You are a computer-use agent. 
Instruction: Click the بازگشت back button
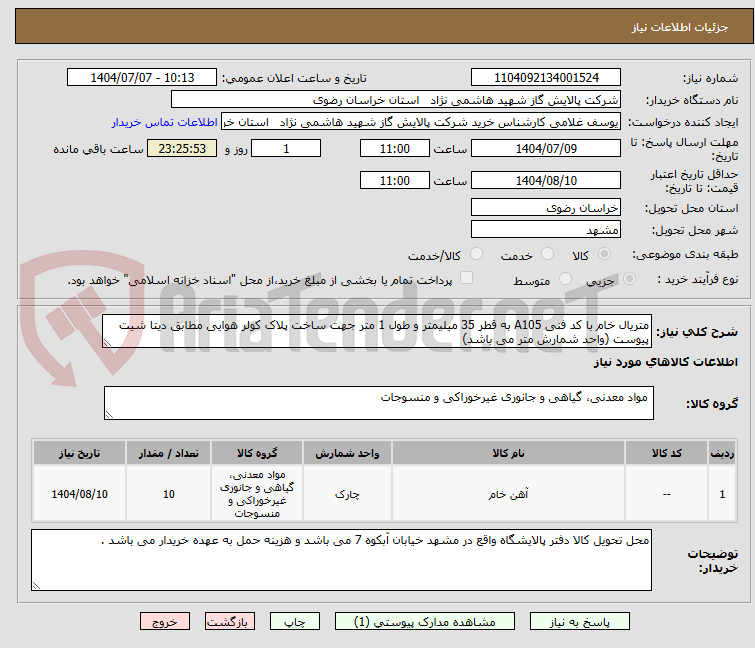point(230,622)
